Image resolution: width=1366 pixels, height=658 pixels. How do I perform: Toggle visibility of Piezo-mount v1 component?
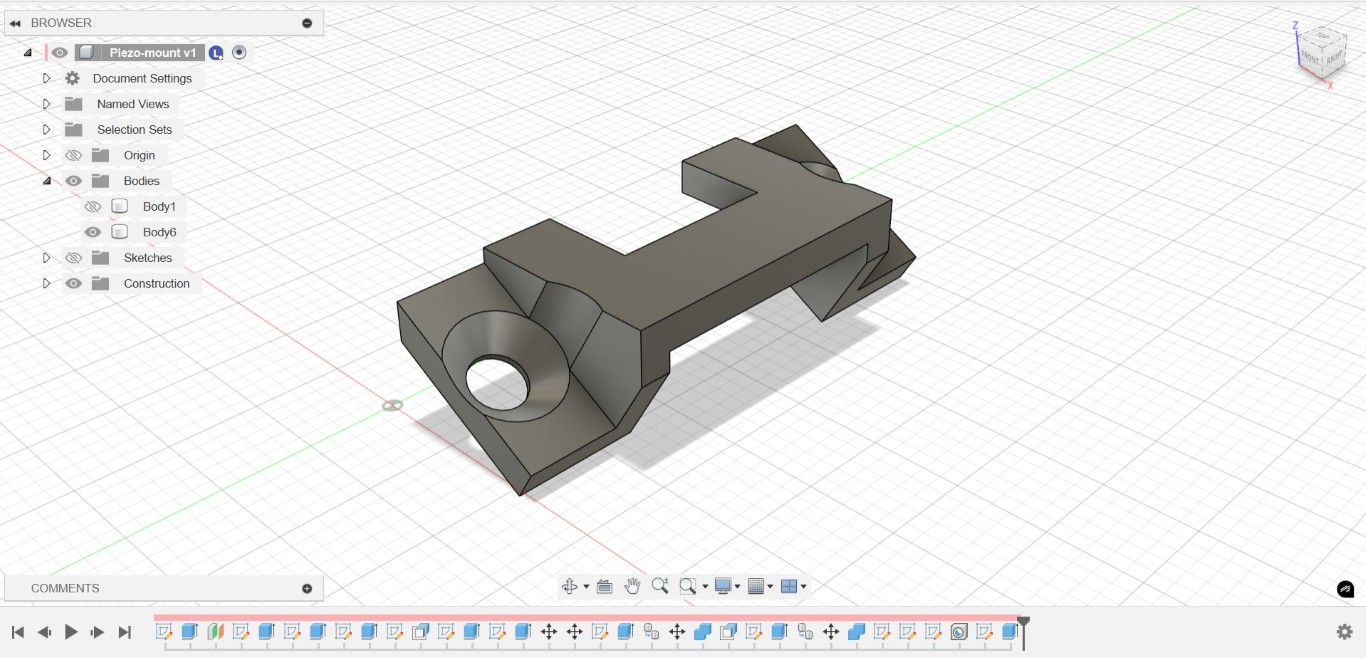pyautogui.click(x=60, y=52)
